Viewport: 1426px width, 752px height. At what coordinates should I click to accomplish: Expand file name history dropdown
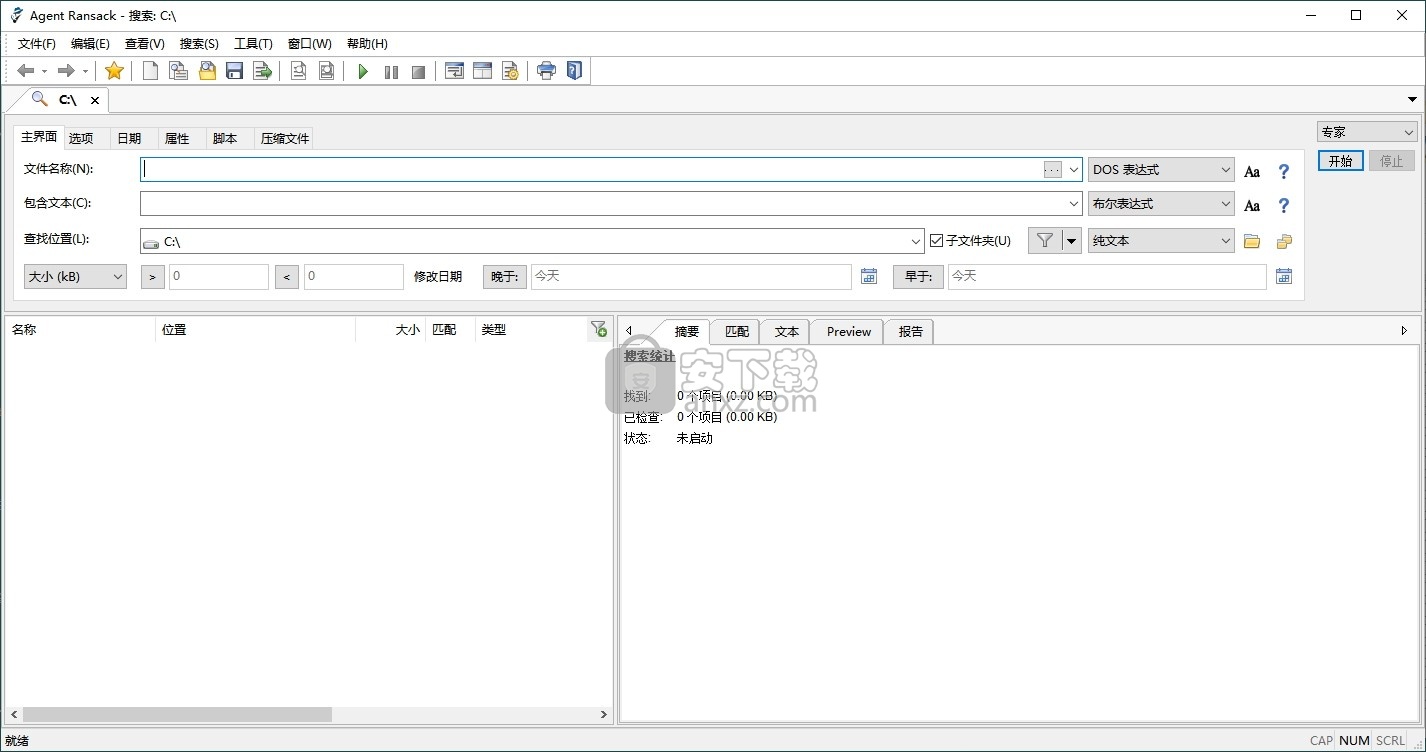coord(1074,170)
